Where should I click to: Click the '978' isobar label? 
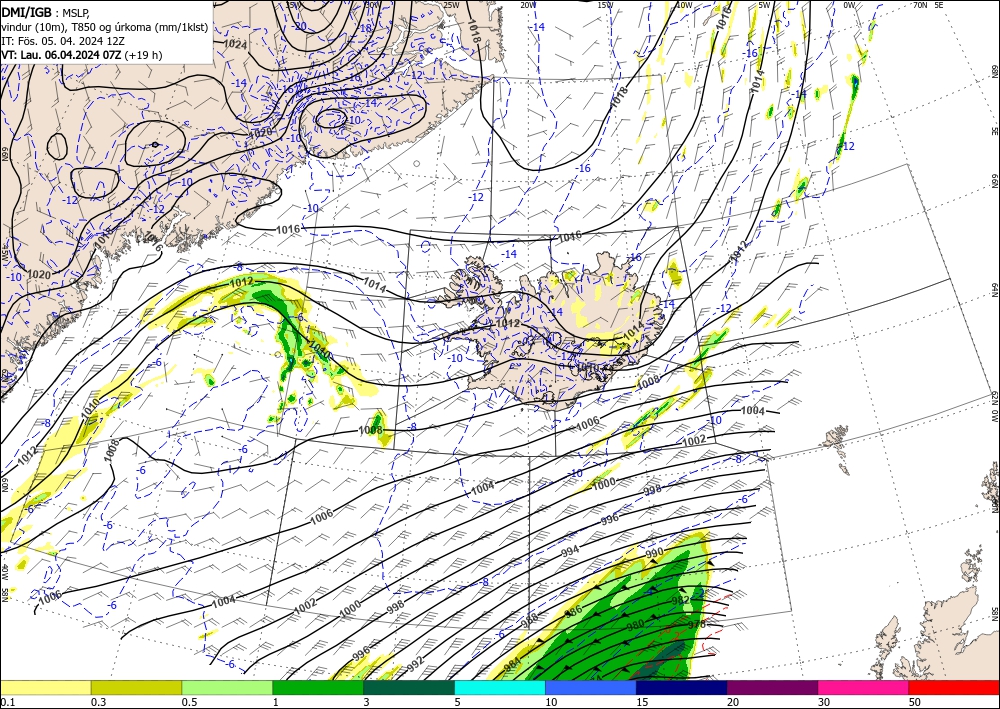click(x=697, y=624)
